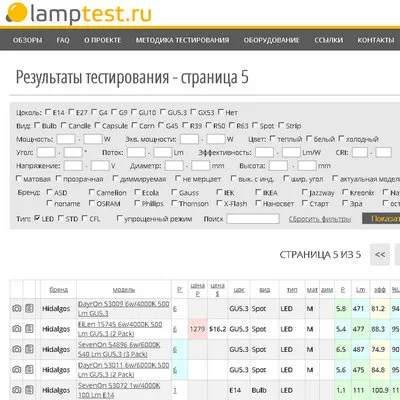Check the Philips brand filter
The width and height of the screenshot is (400, 400).
pos(137,203)
